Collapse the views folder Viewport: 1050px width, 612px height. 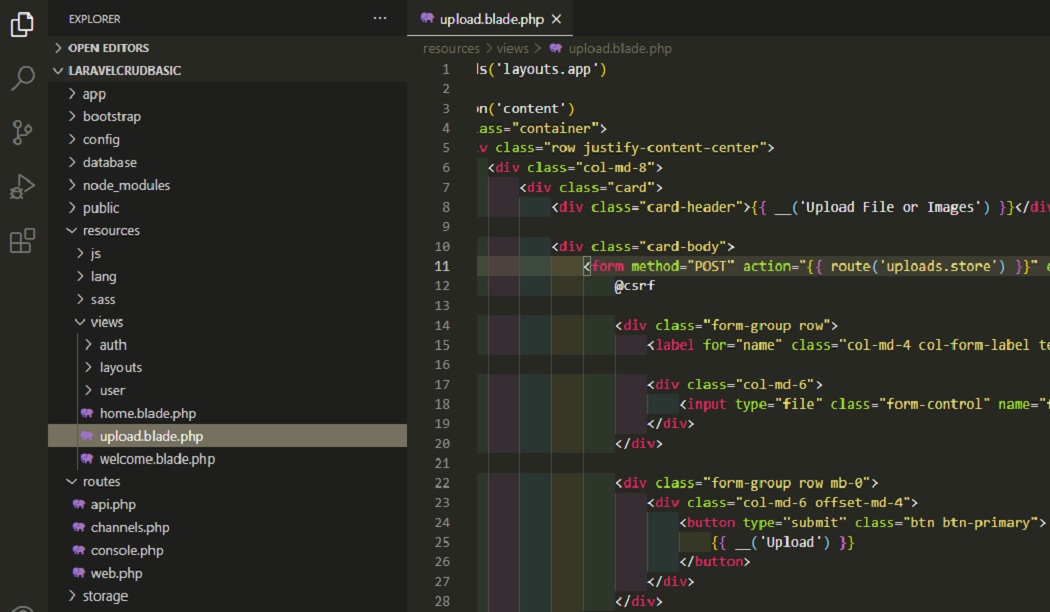(228, 322)
